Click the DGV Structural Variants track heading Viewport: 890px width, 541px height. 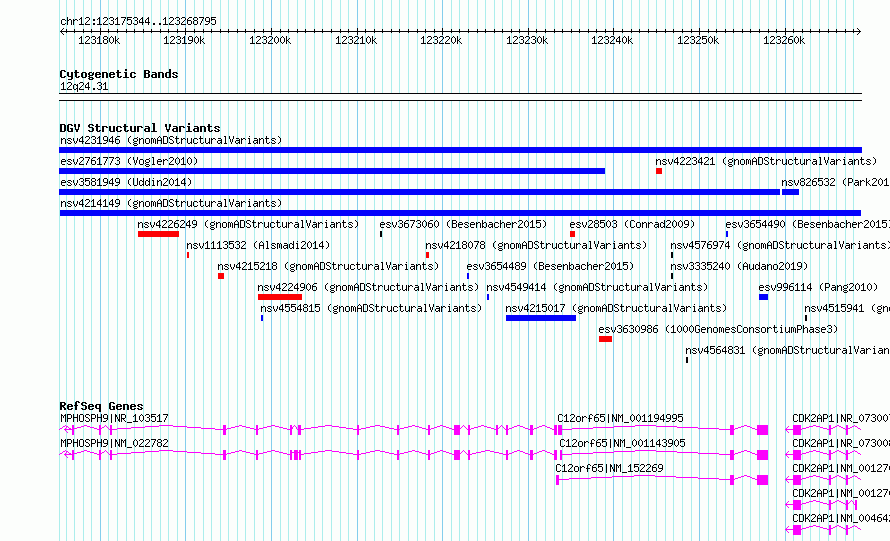point(140,128)
